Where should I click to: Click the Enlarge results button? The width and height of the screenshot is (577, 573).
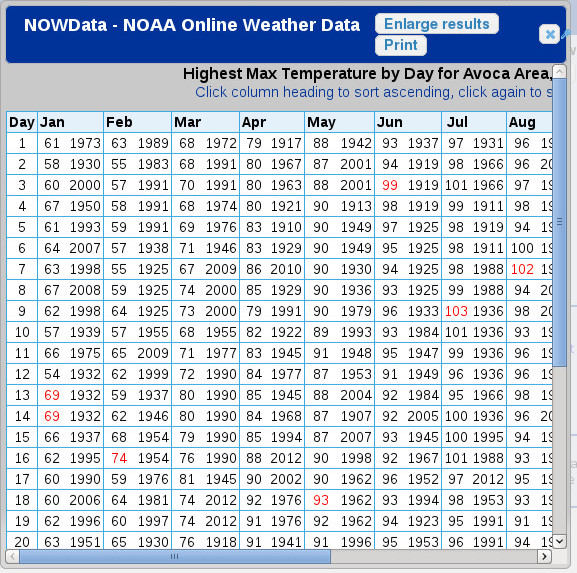click(x=437, y=24)
